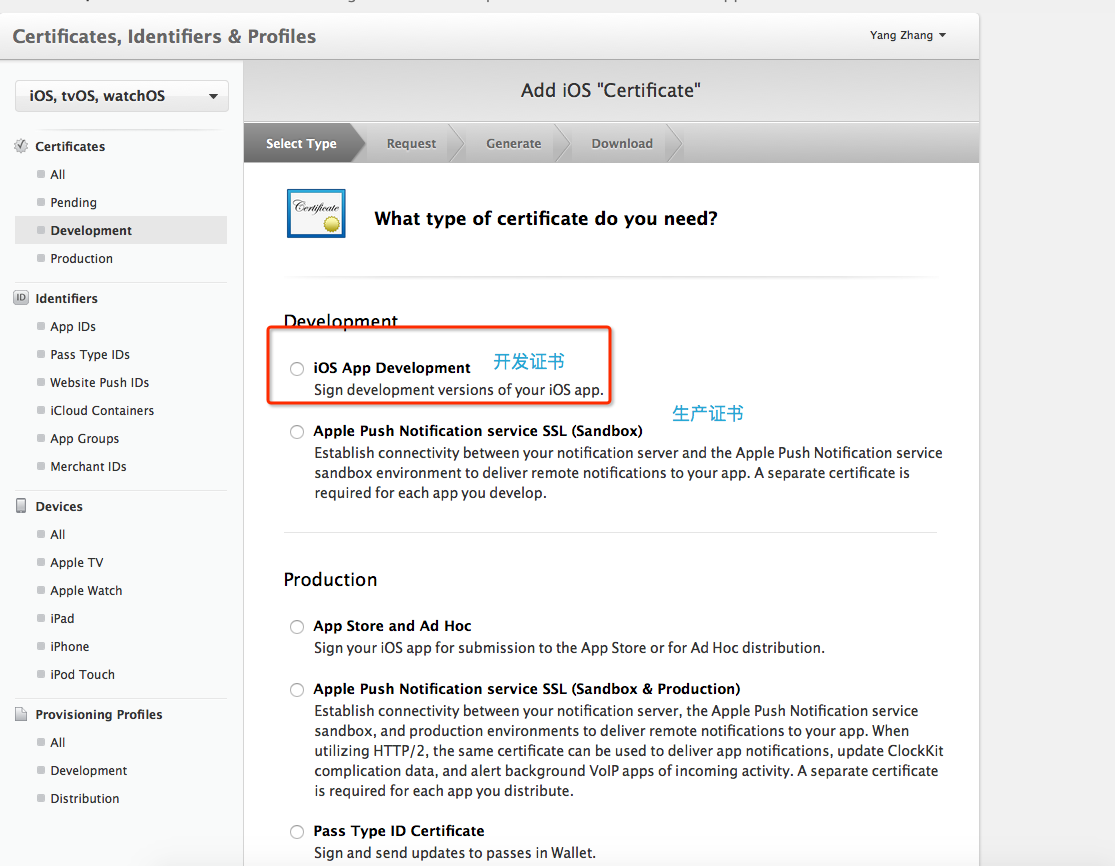1115x866 pixels.
Task: Open Apple TV devices
Action: [x=77, y=562]
